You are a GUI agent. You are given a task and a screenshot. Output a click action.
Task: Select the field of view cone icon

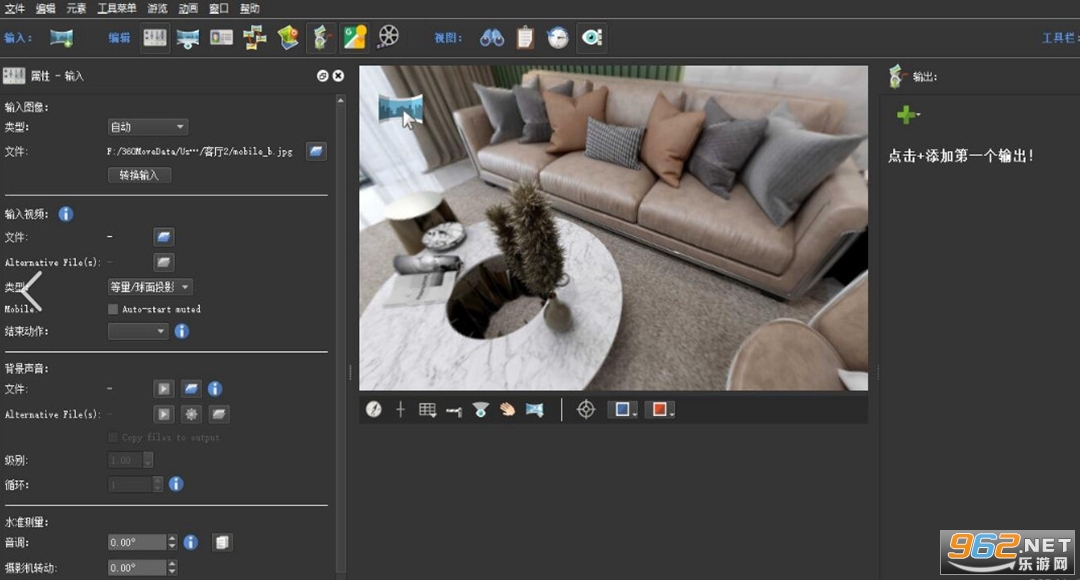pyautogui.click(x=481, y=410)
